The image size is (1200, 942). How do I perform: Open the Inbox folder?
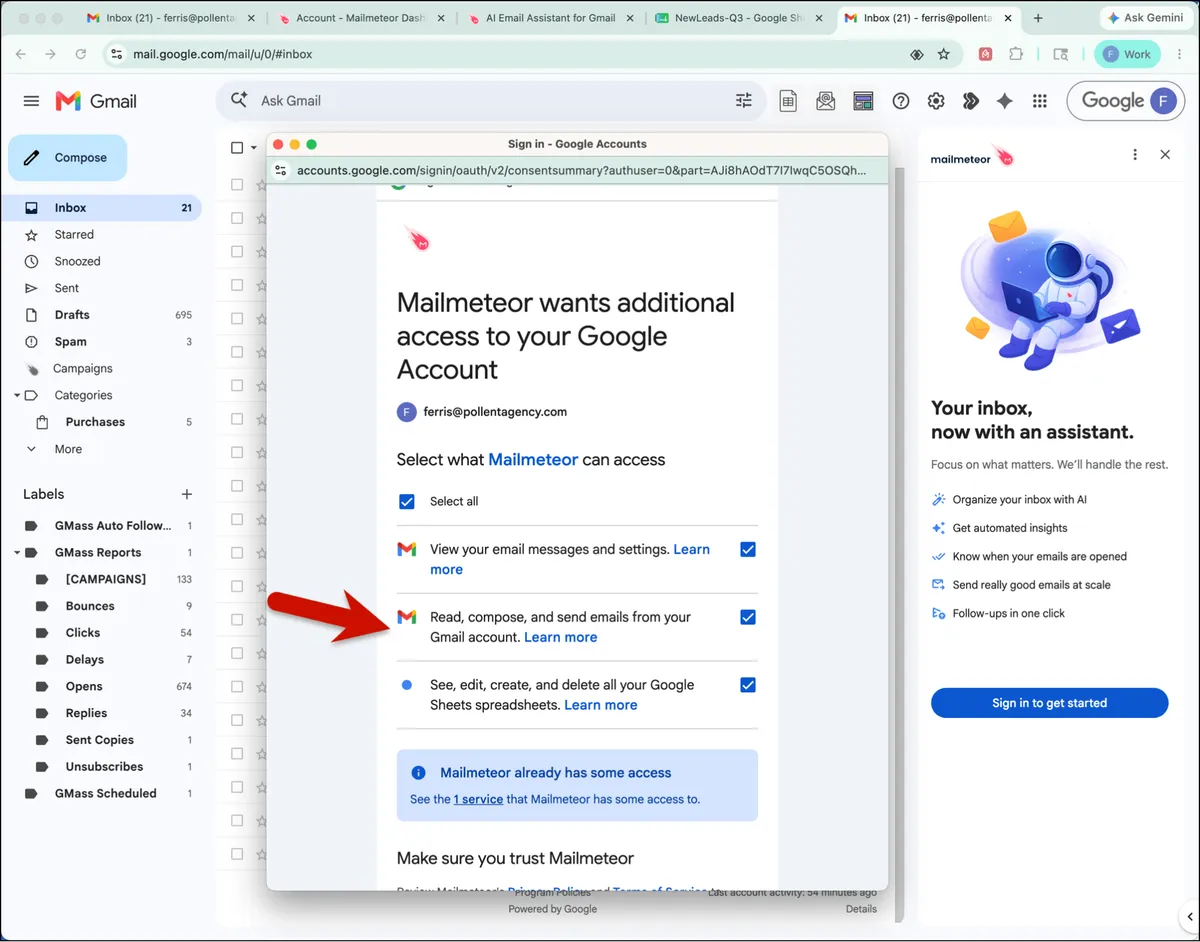point(100,208)
